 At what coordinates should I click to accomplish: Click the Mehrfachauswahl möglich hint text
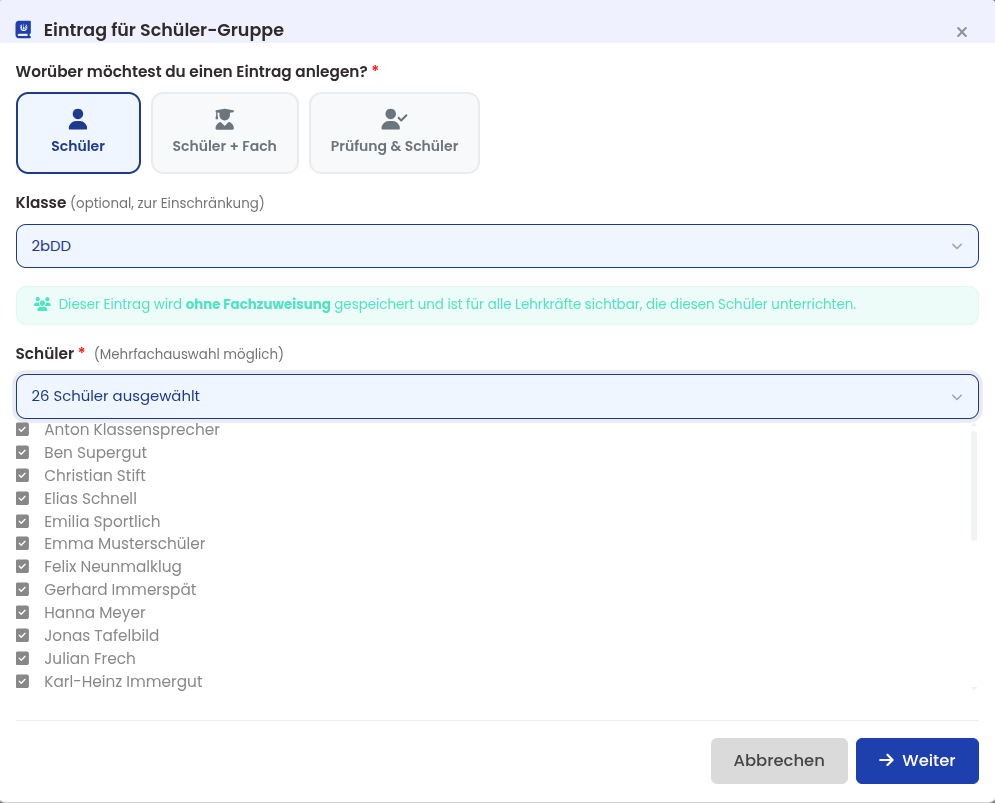(x=188, y=354)
